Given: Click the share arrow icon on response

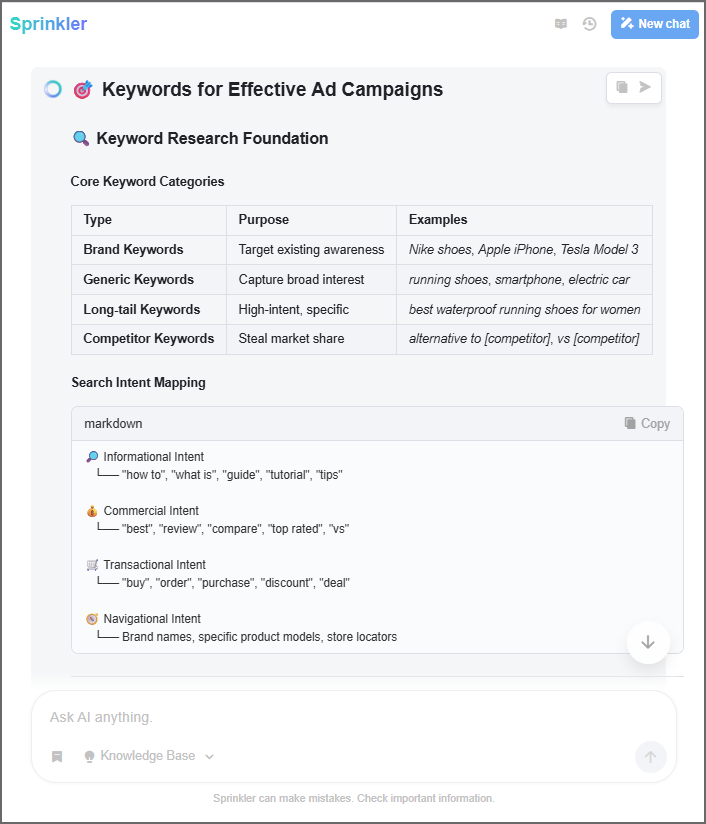Looking at the screenshot, I should (646, 88).
